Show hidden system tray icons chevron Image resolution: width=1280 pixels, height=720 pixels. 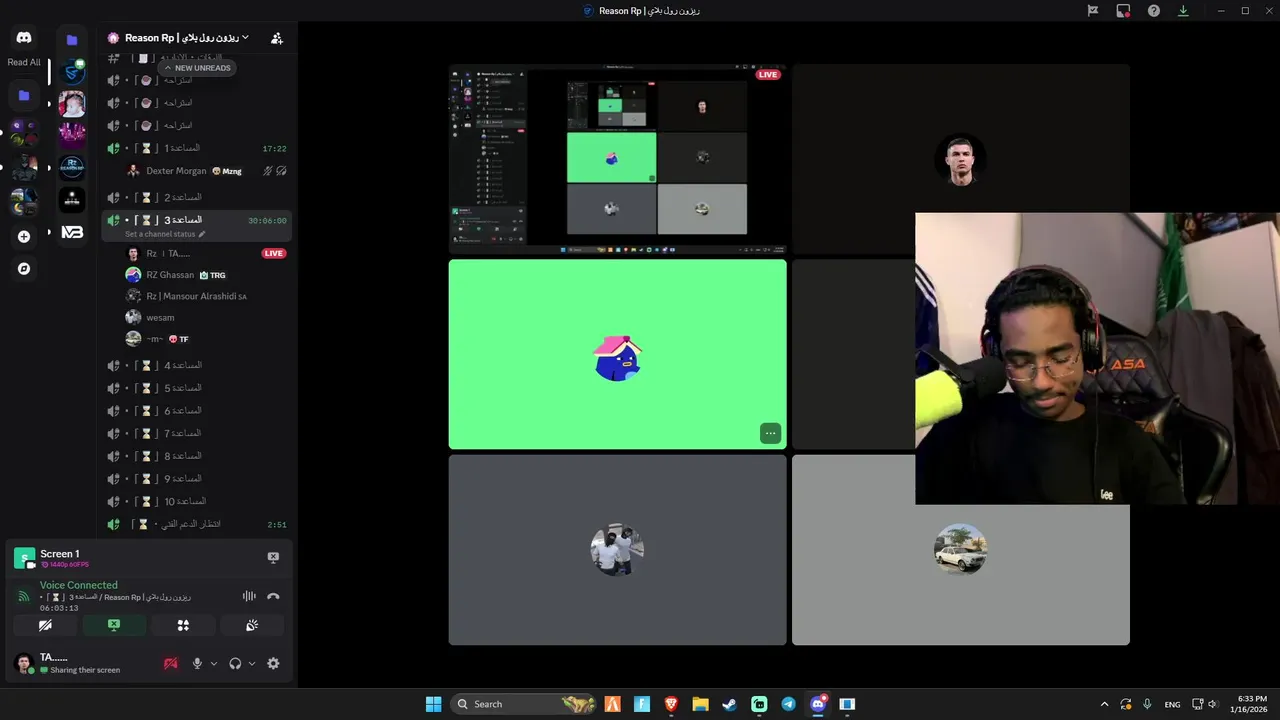pos(1104,704)
